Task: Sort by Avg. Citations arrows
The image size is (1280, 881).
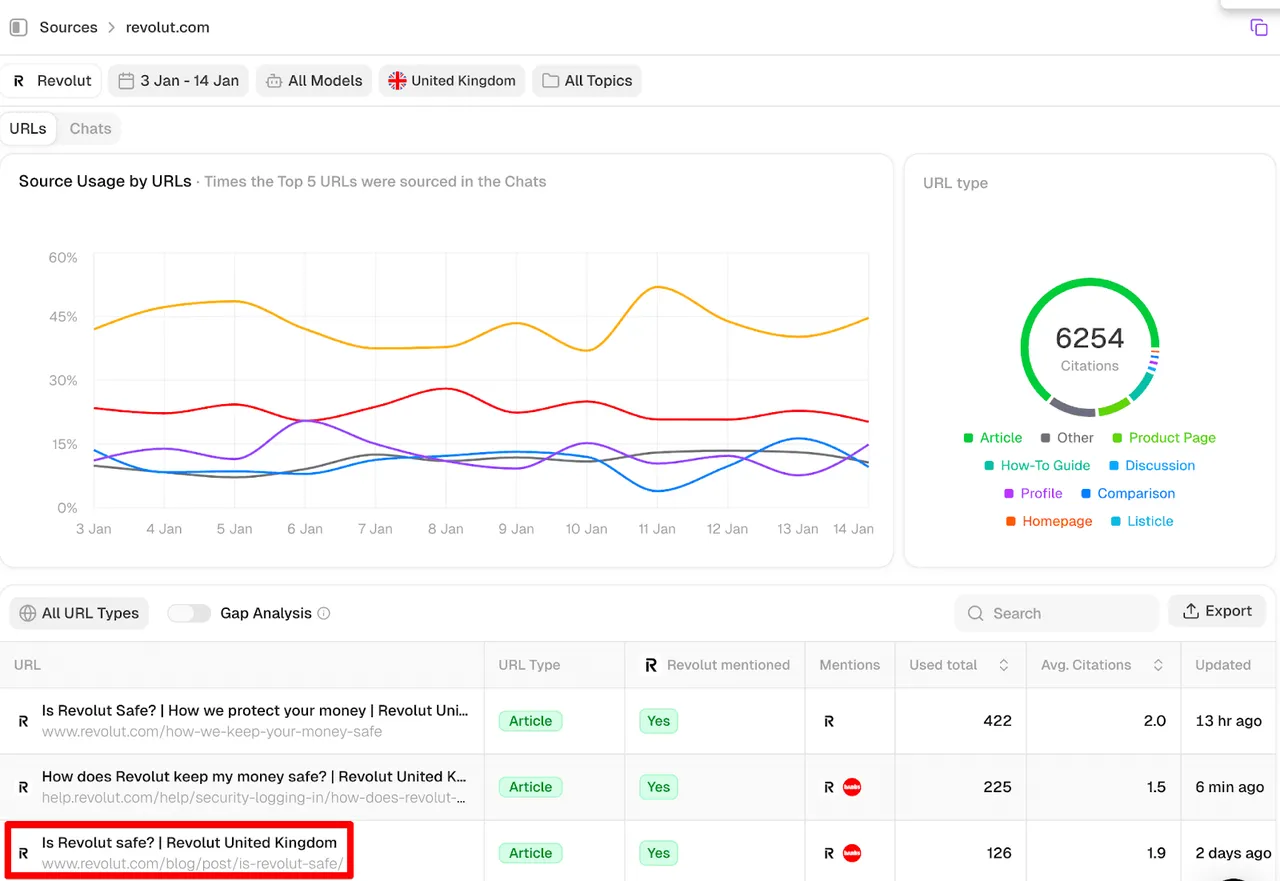Action: [x=1158, y=665]
